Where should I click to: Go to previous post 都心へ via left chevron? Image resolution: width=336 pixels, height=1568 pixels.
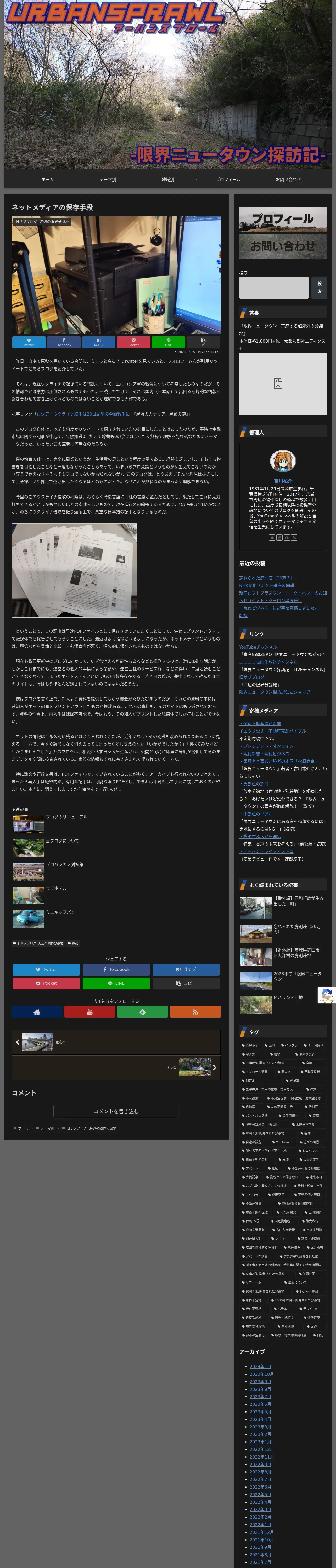18,1042
